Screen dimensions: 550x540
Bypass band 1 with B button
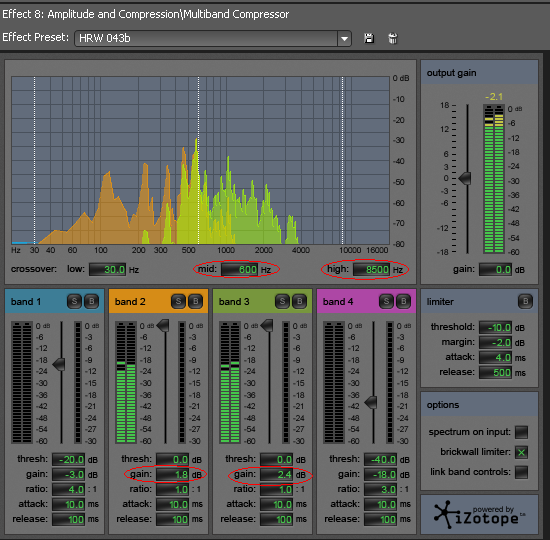click(92, 301)
